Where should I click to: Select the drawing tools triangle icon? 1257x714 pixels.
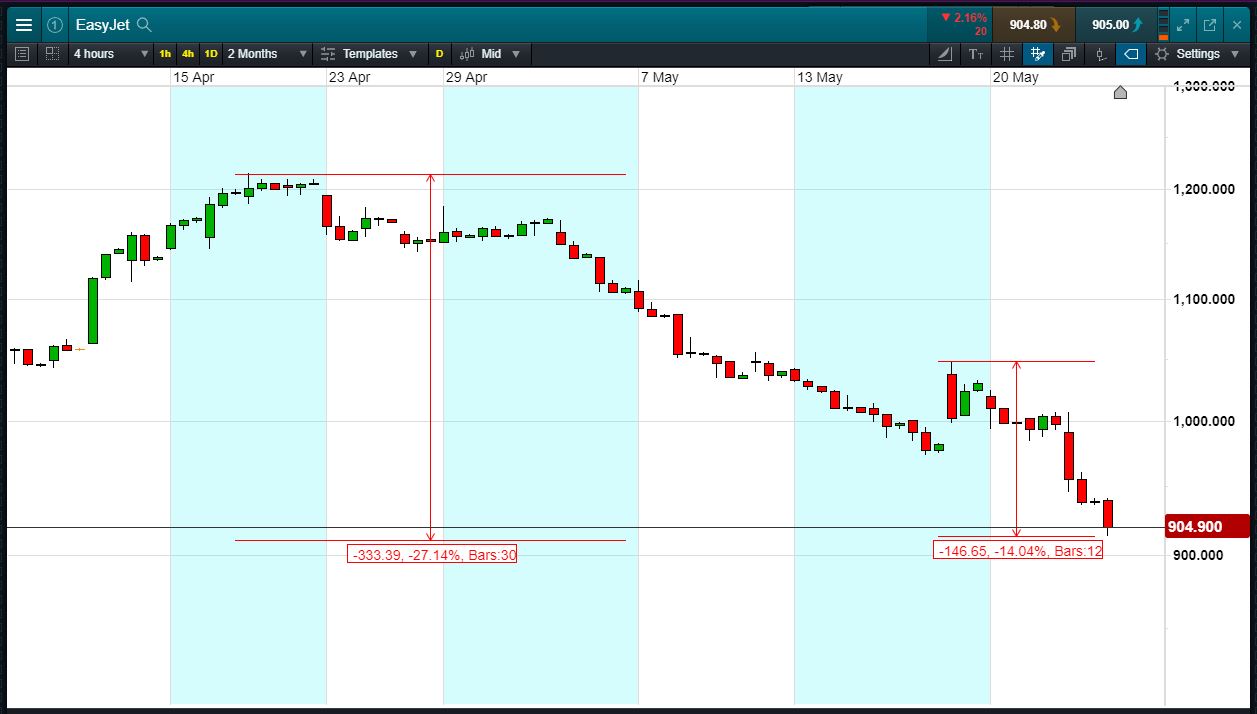click(x=947, y=54)
